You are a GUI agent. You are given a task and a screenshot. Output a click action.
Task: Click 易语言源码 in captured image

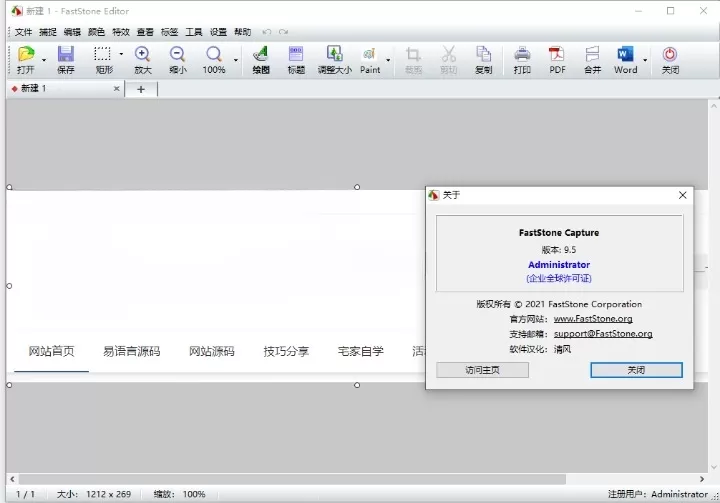(131, 351)
